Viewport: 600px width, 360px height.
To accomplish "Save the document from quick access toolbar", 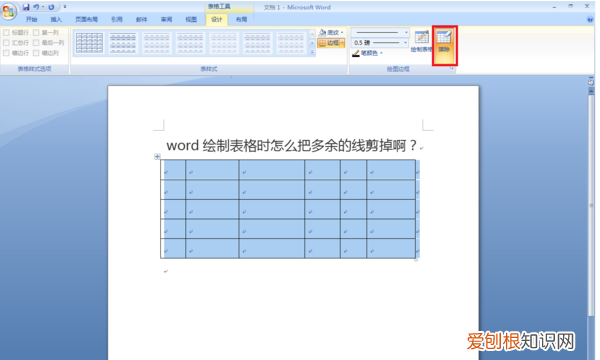I will [26, 7].
